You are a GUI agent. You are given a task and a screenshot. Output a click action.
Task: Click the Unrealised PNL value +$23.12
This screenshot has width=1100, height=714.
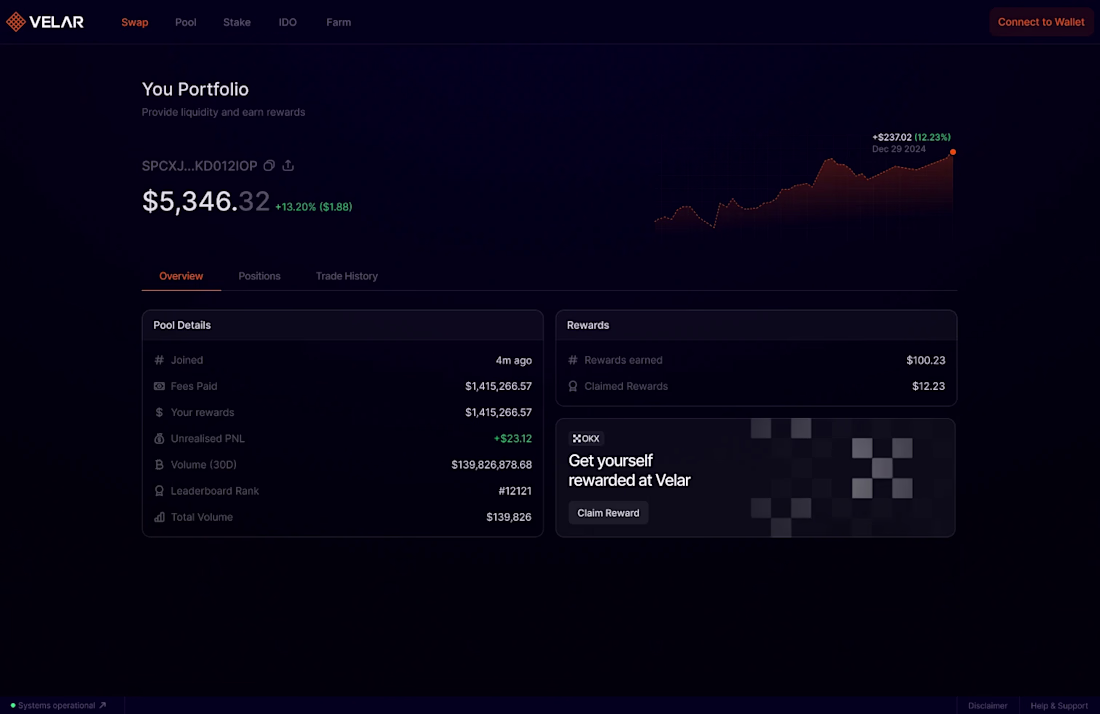click(513, 438)
